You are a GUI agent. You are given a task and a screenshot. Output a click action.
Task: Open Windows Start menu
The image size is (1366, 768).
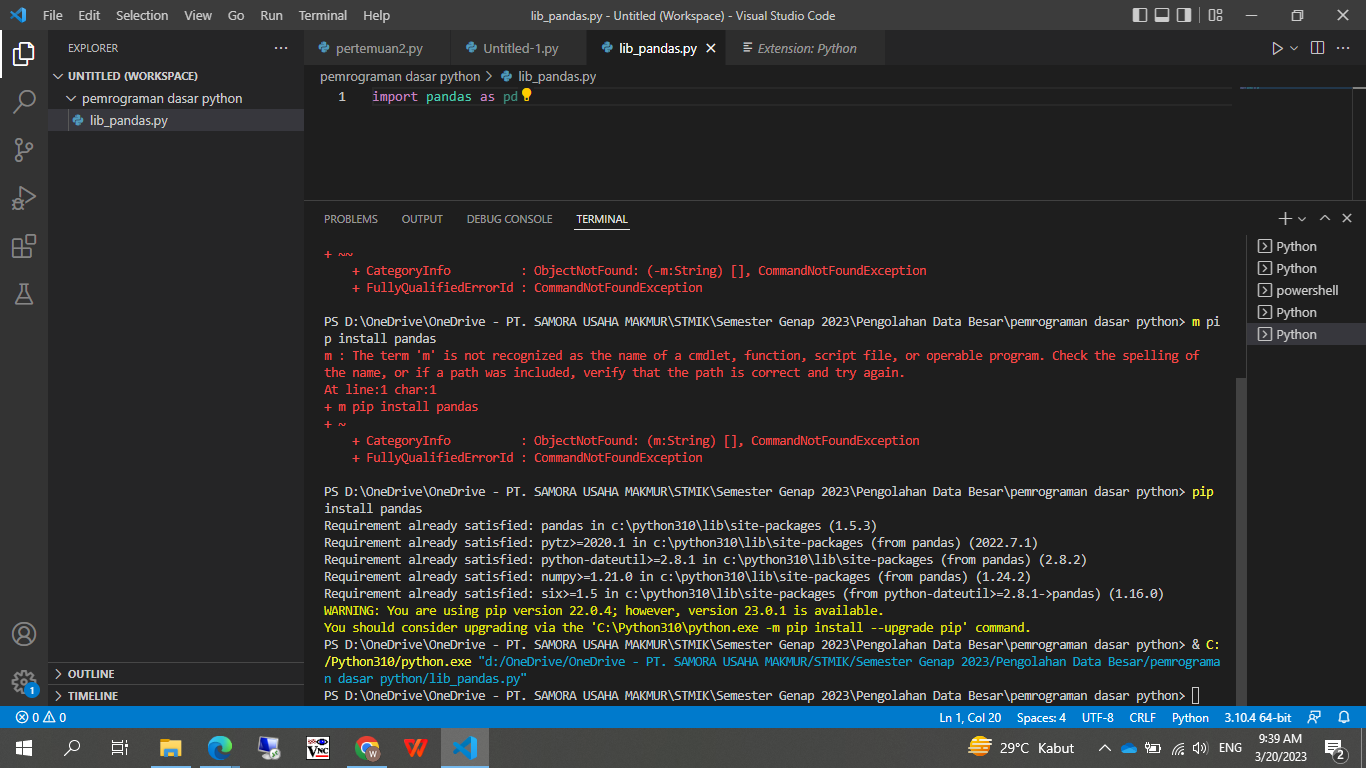24,747
